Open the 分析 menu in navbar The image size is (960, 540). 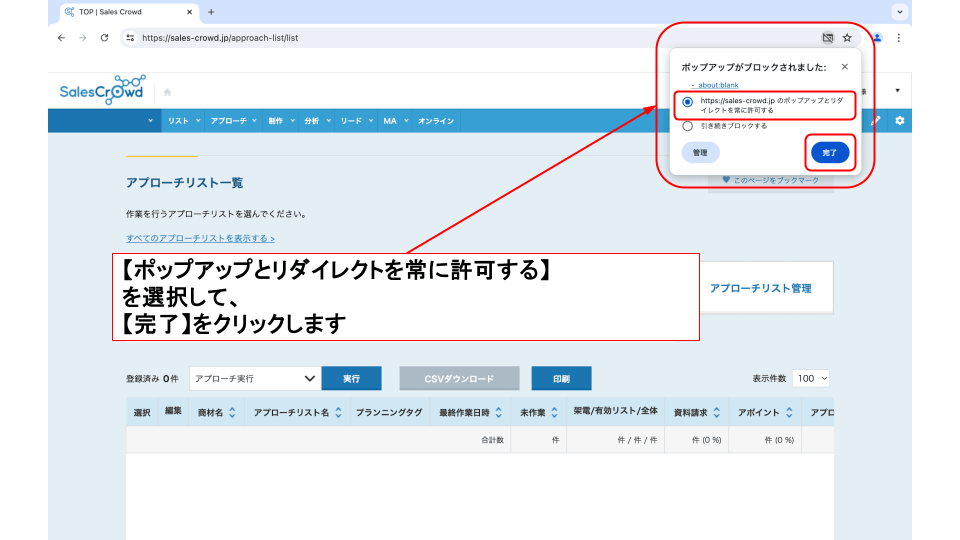pos(316,121)
